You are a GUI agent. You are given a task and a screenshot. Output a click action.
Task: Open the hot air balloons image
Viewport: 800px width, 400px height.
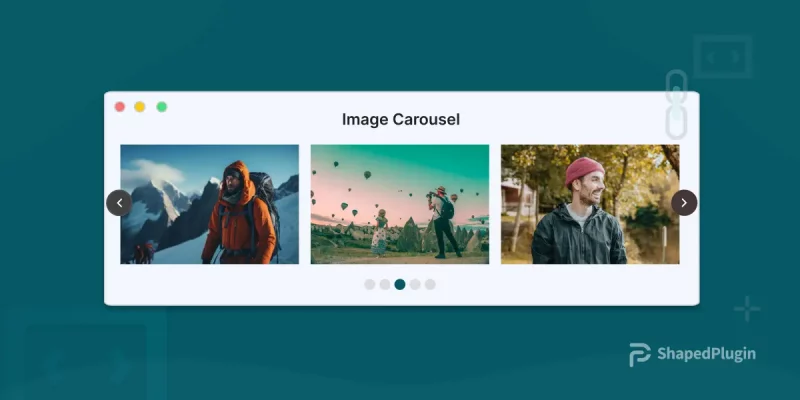click(400, 204)
